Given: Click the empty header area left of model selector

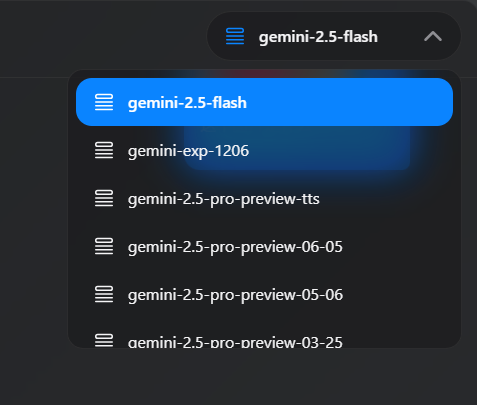Looking at the screenshot, I should [x=100, y=37].
